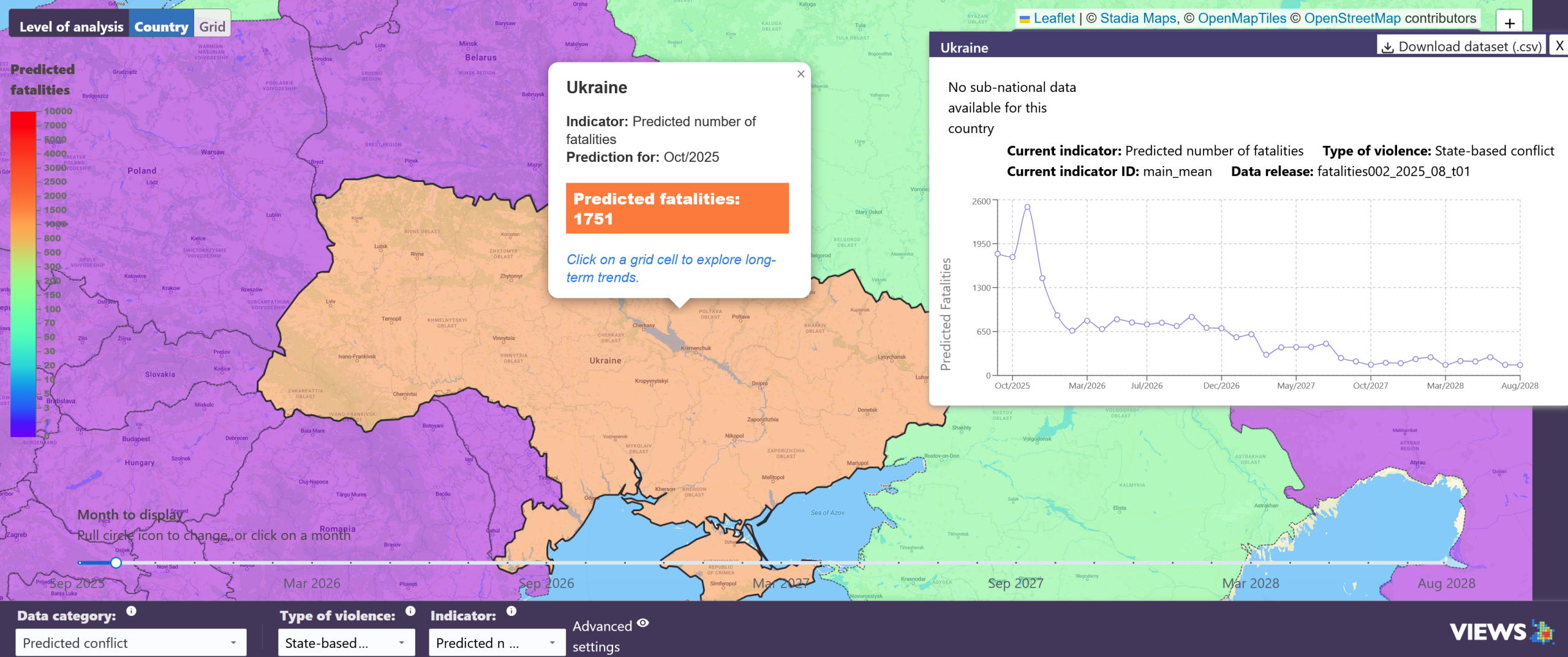Viewport: 1568px width, 657px height.
Task: Click the download arrow icon on Download dataset
Action: coord(1389,46)
